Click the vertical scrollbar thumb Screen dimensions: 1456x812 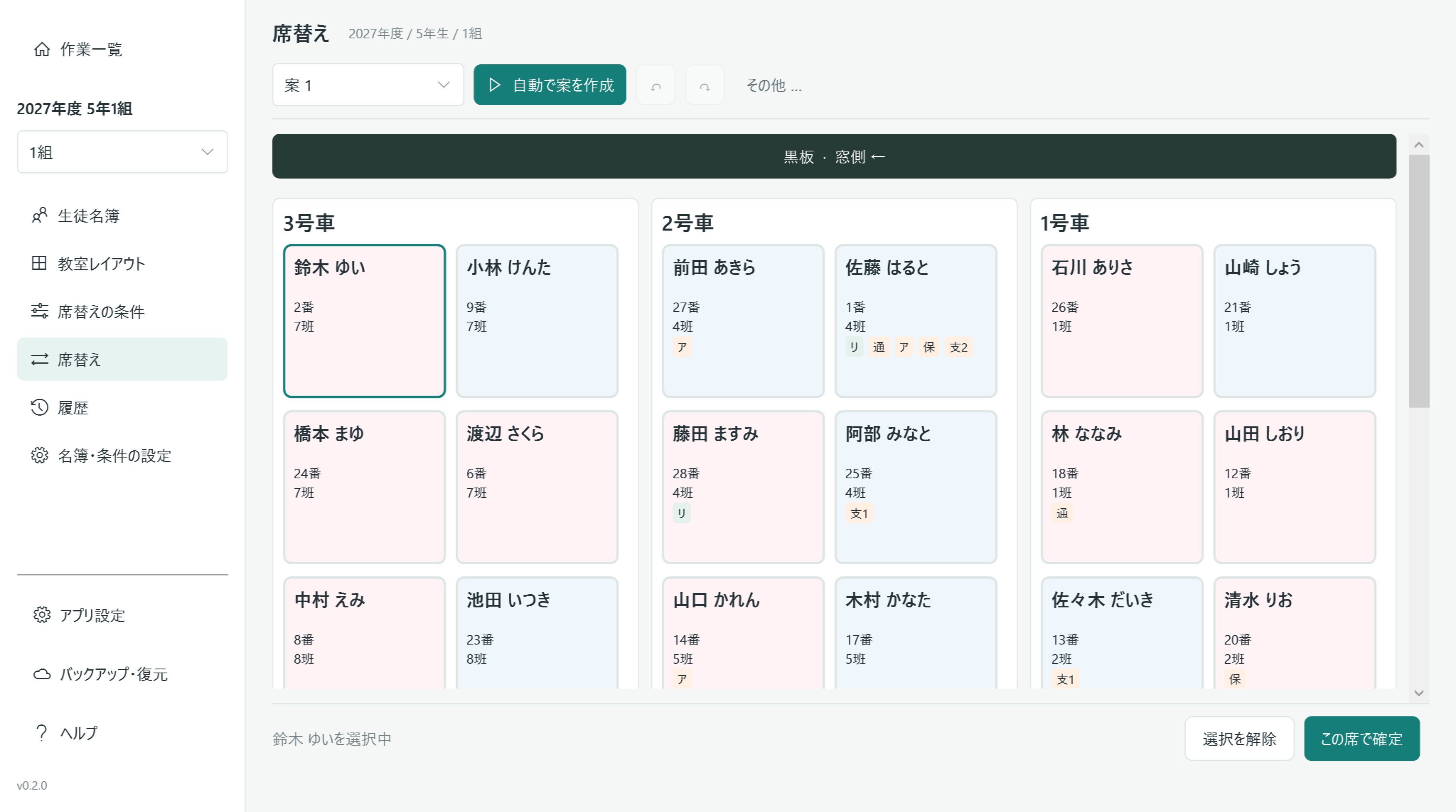click(x=1419, y=281)
